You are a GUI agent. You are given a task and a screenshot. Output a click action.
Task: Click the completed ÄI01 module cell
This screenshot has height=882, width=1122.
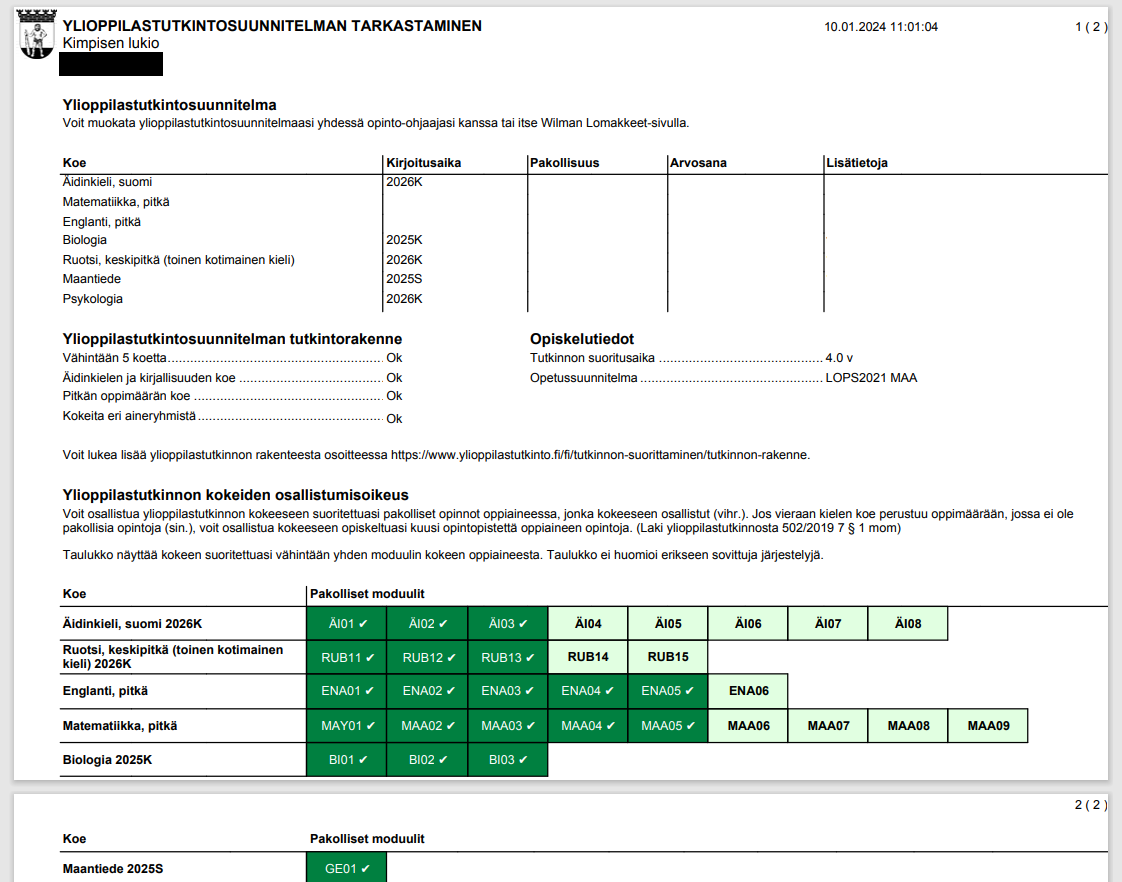click(x=347, y=624)
